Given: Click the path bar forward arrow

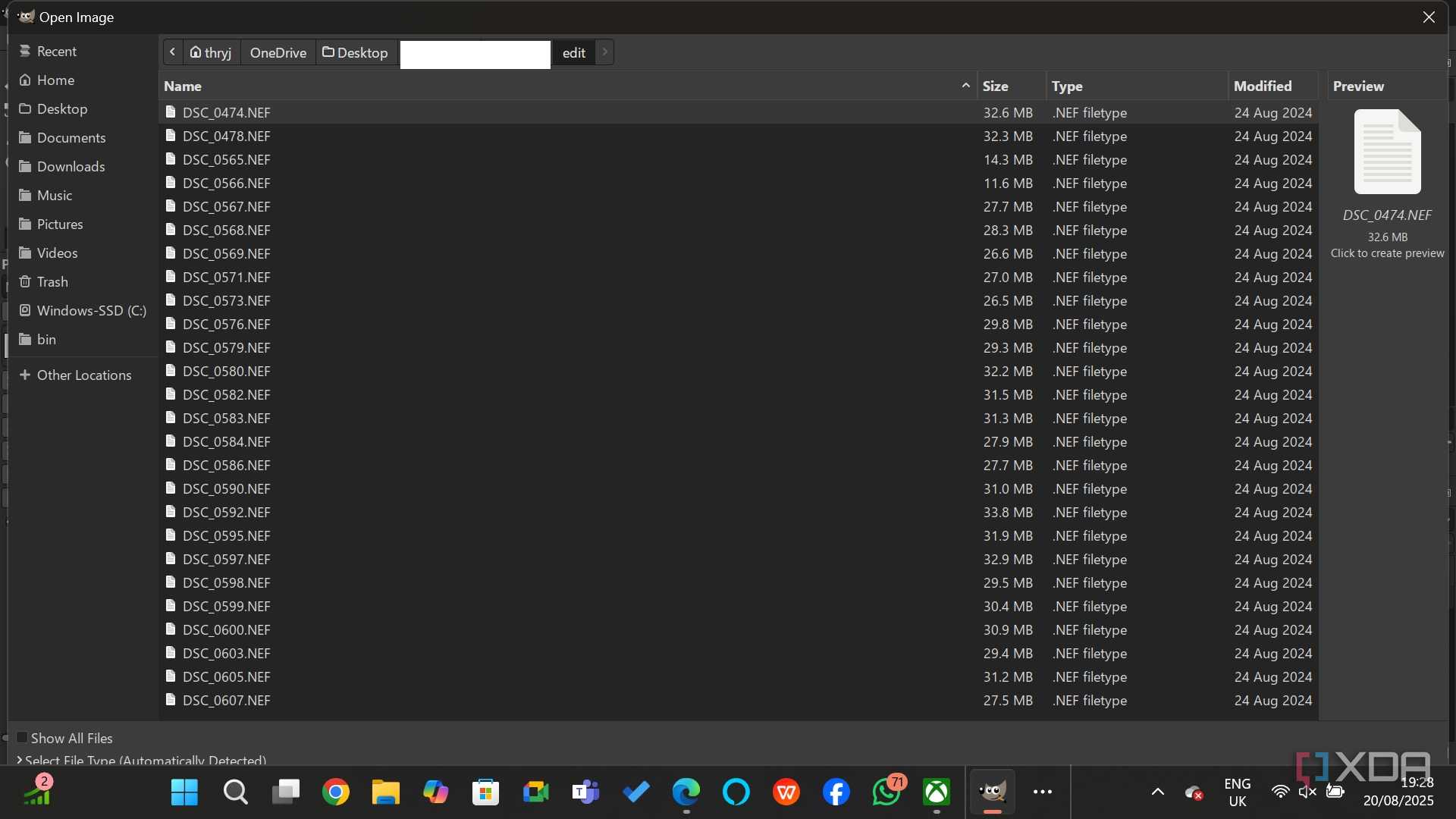Looking at the screenshot, I should pyautogui.click(x=604, y=52).
